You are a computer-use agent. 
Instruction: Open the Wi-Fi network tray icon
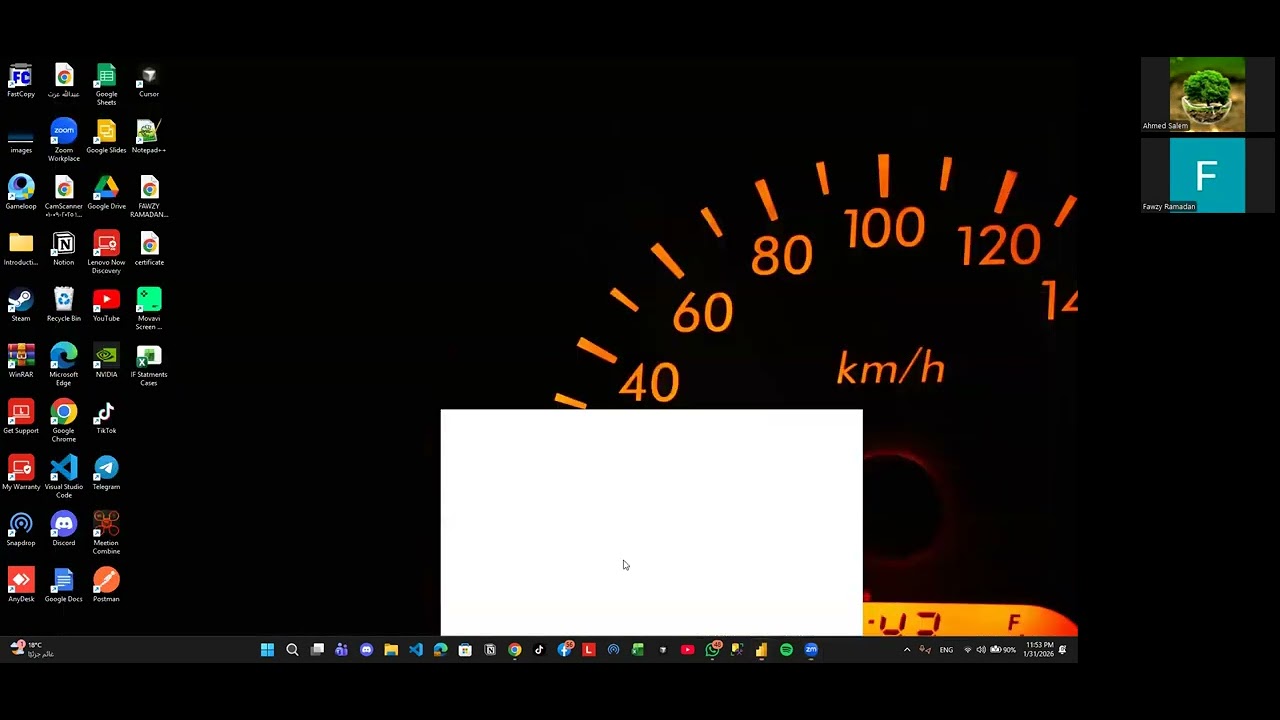[967, 650]
